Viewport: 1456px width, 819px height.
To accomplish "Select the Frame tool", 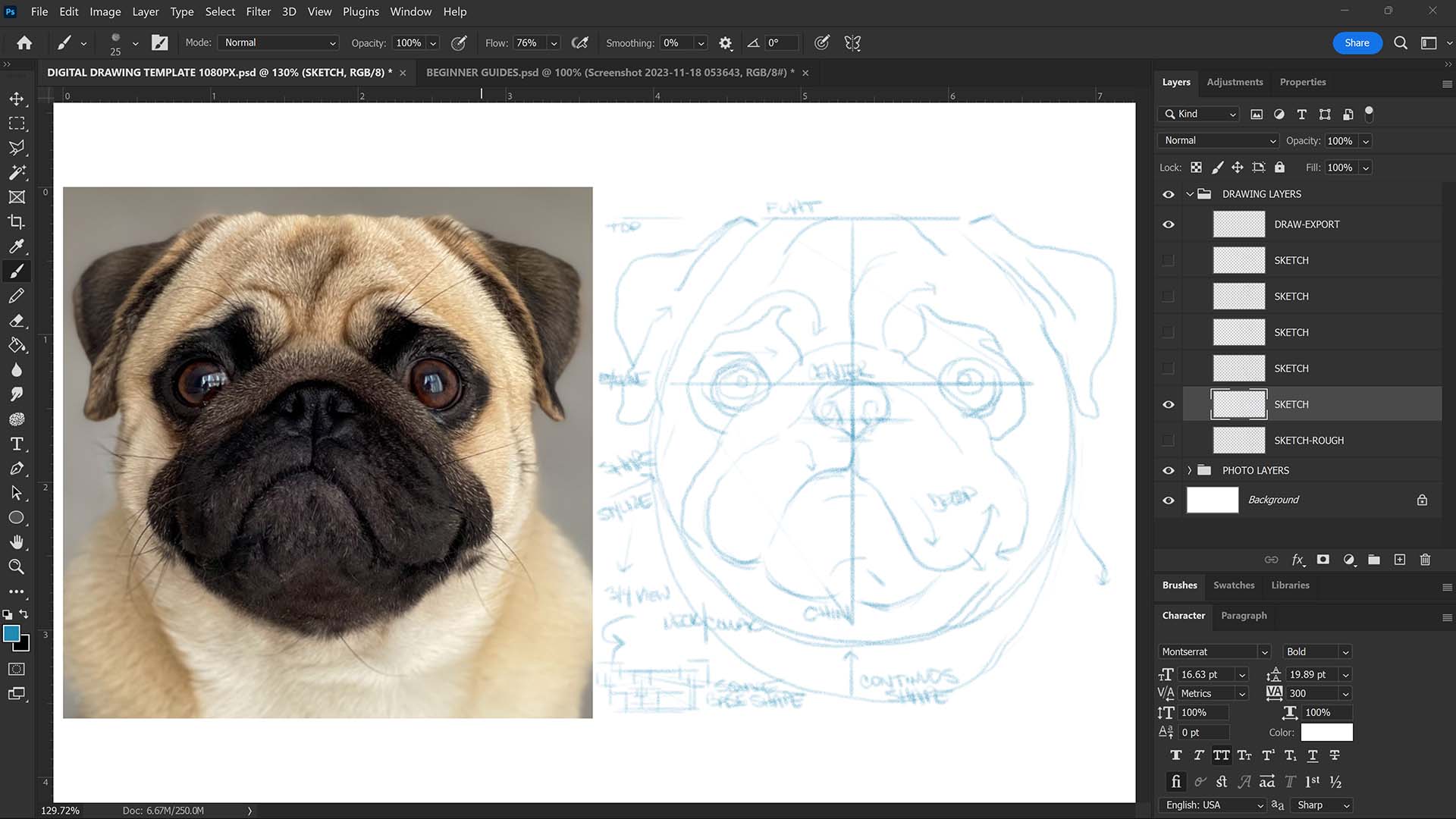I will pos(17,197).
